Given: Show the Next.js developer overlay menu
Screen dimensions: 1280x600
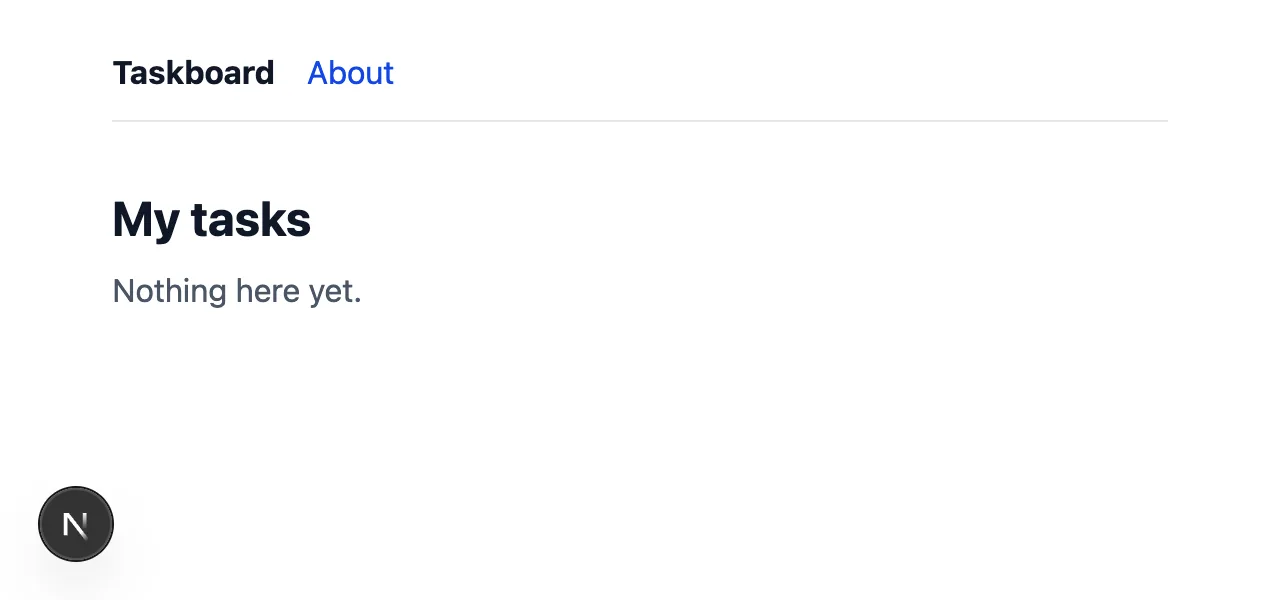Looking at the screenshot, I should tap(76, 524).
